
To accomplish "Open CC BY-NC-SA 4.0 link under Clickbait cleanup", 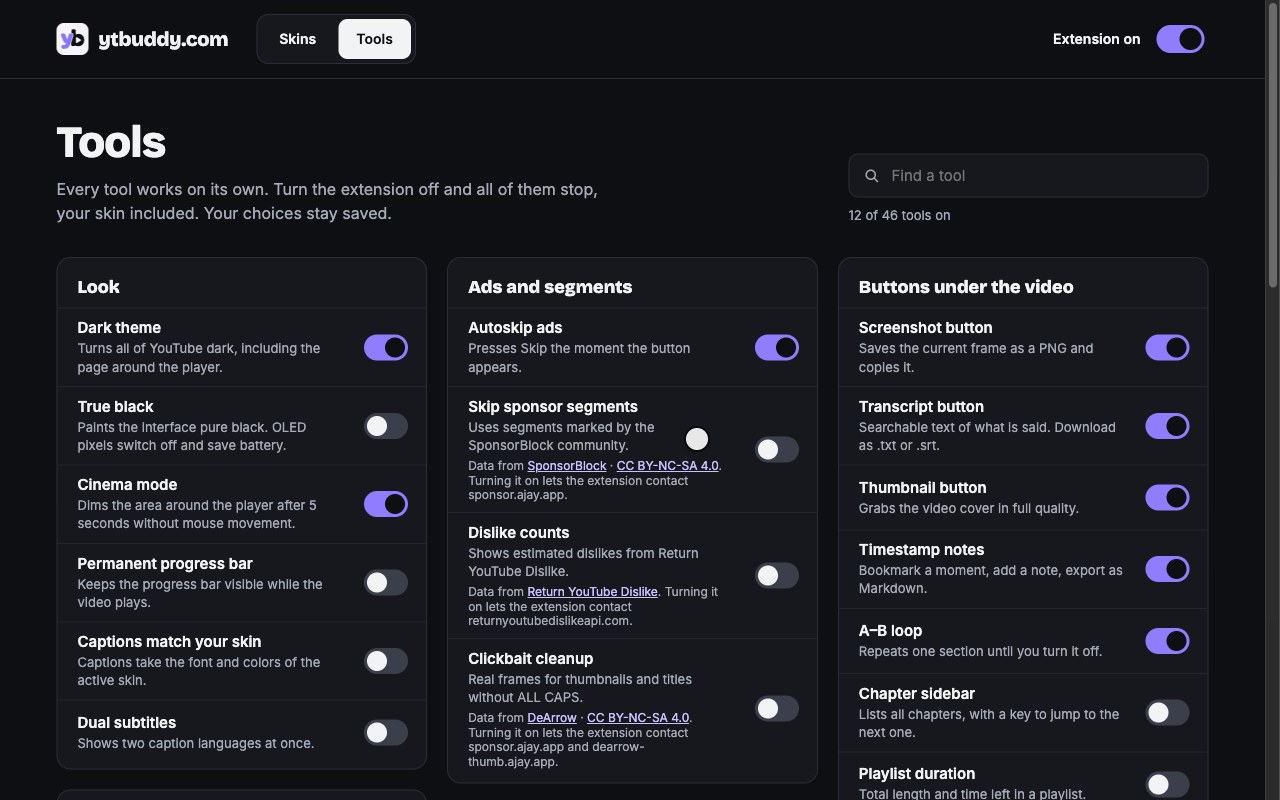I will [638, 718].
